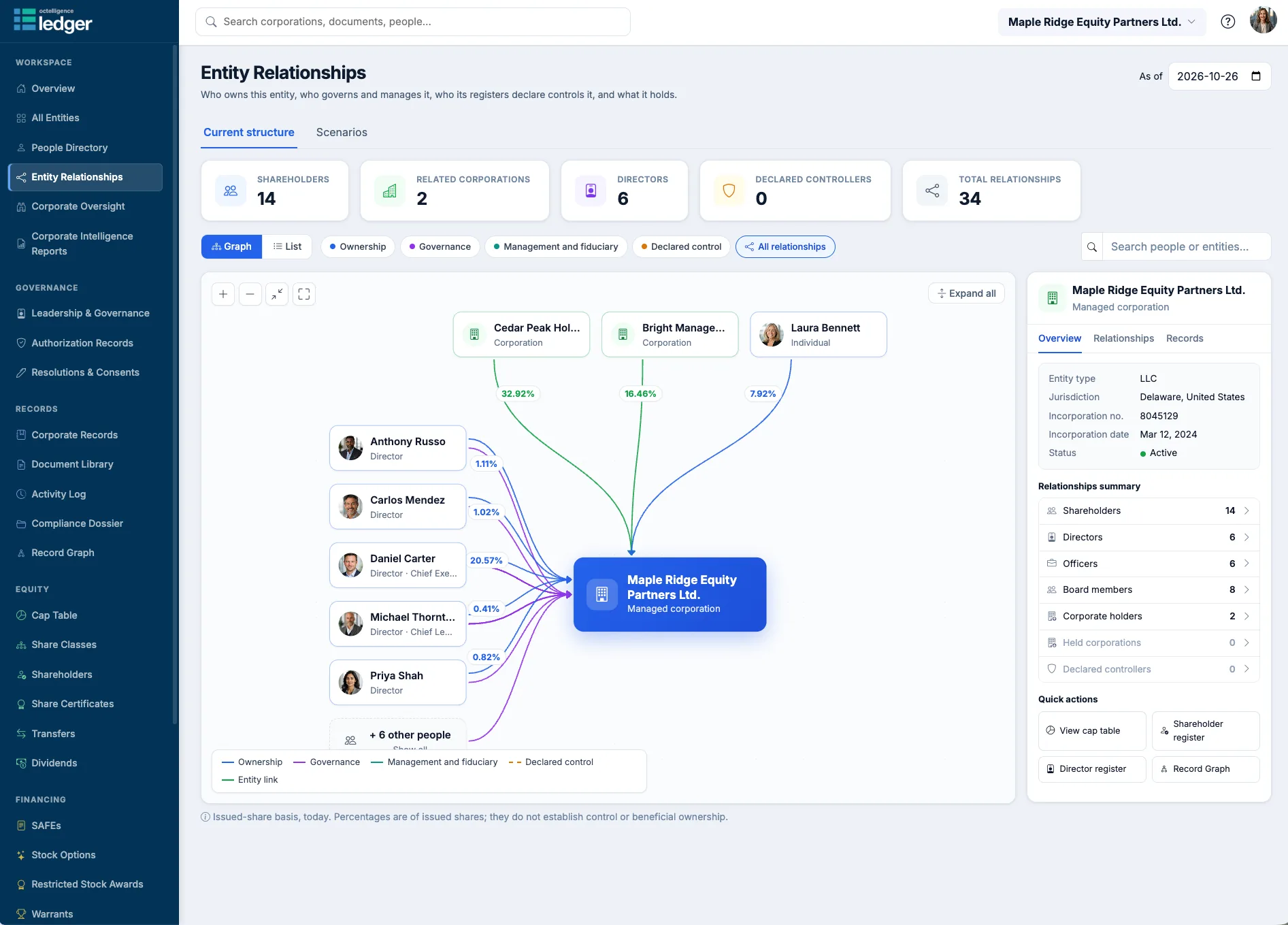Click the Expand all button

click(966, 293)
